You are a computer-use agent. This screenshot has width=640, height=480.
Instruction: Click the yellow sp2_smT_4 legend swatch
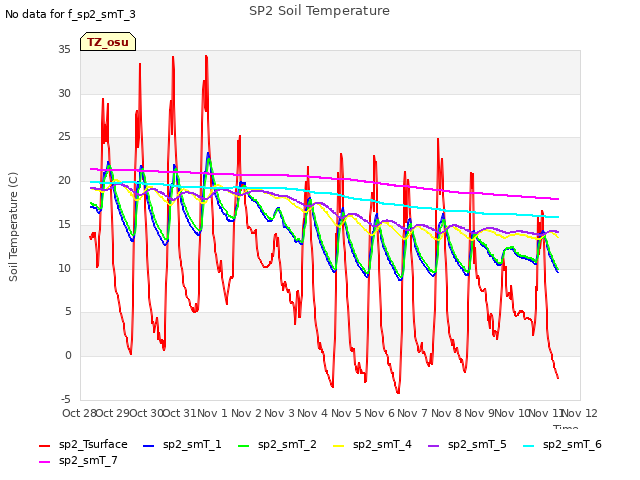pos(339,446)
